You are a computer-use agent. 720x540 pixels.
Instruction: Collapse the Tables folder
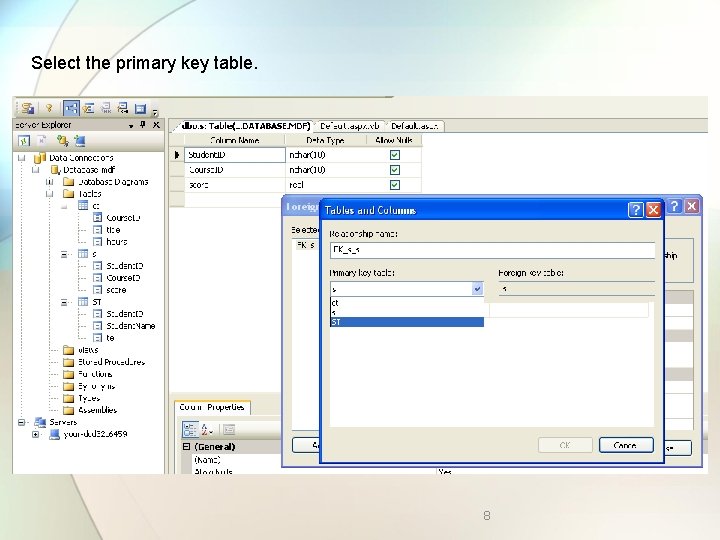point(50,194)
